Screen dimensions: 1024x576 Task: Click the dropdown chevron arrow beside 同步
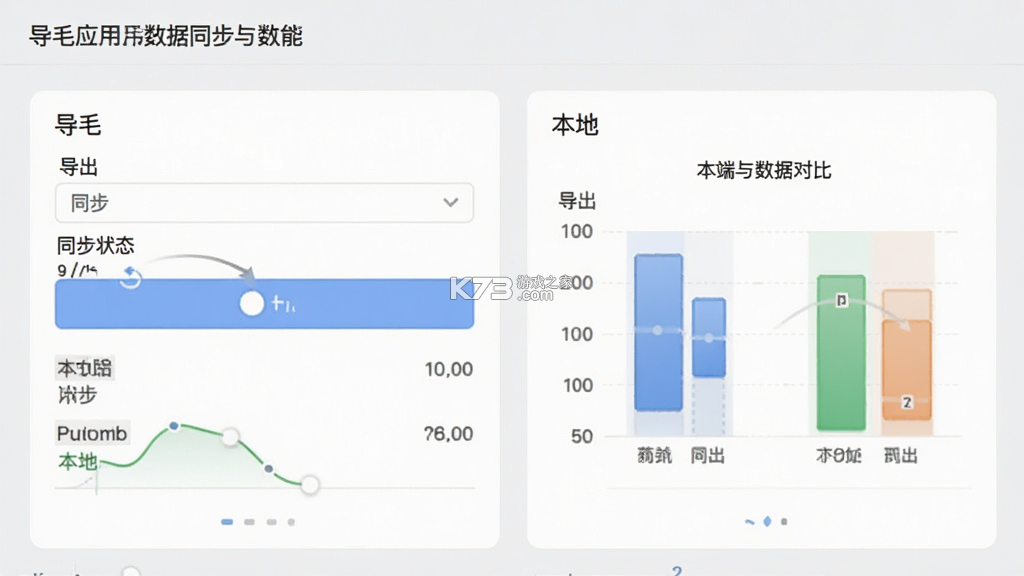pyautogui.click(x=451, y=202)
